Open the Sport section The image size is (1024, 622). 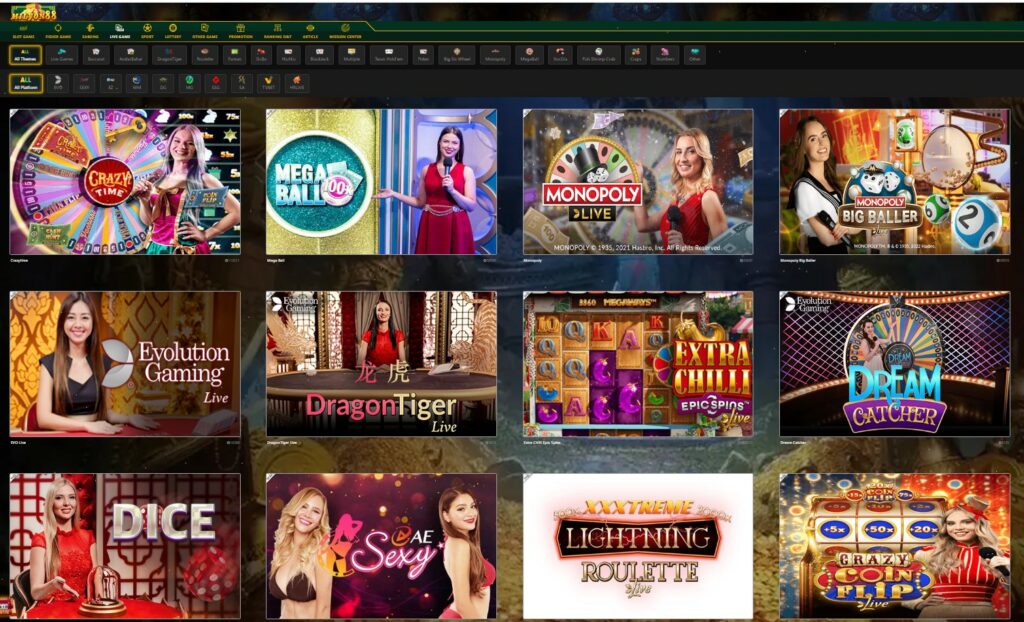click(x=148, y=31)
